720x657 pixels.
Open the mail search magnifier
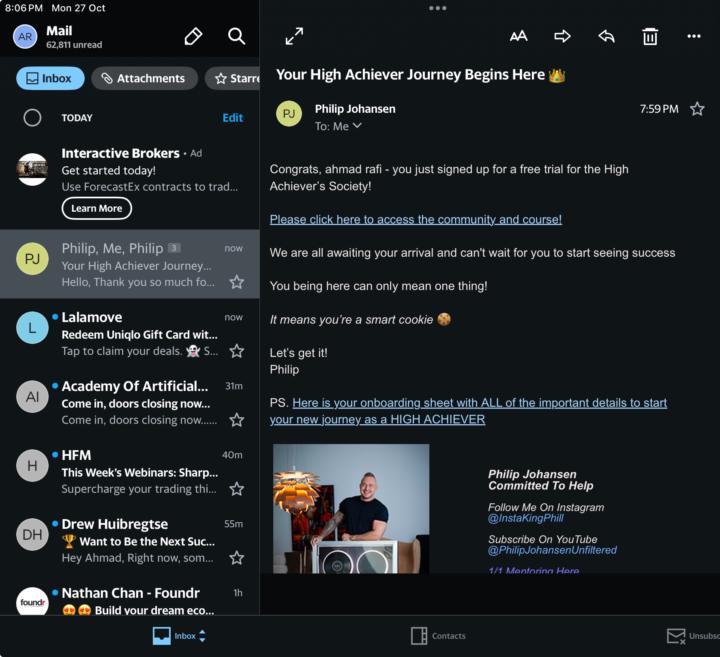click(236, 37)
